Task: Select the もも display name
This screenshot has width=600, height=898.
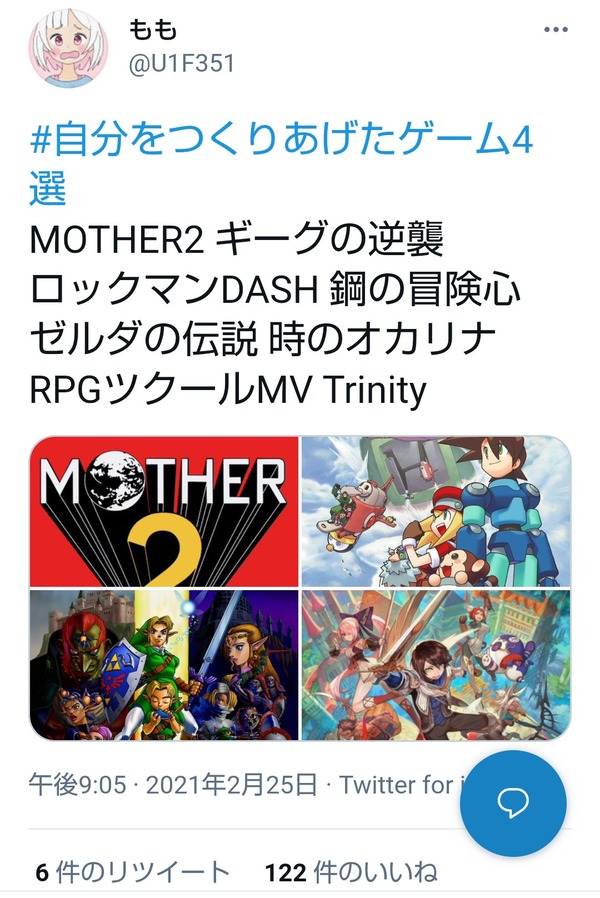Action: pyautogui.click(x=153, y=29)
